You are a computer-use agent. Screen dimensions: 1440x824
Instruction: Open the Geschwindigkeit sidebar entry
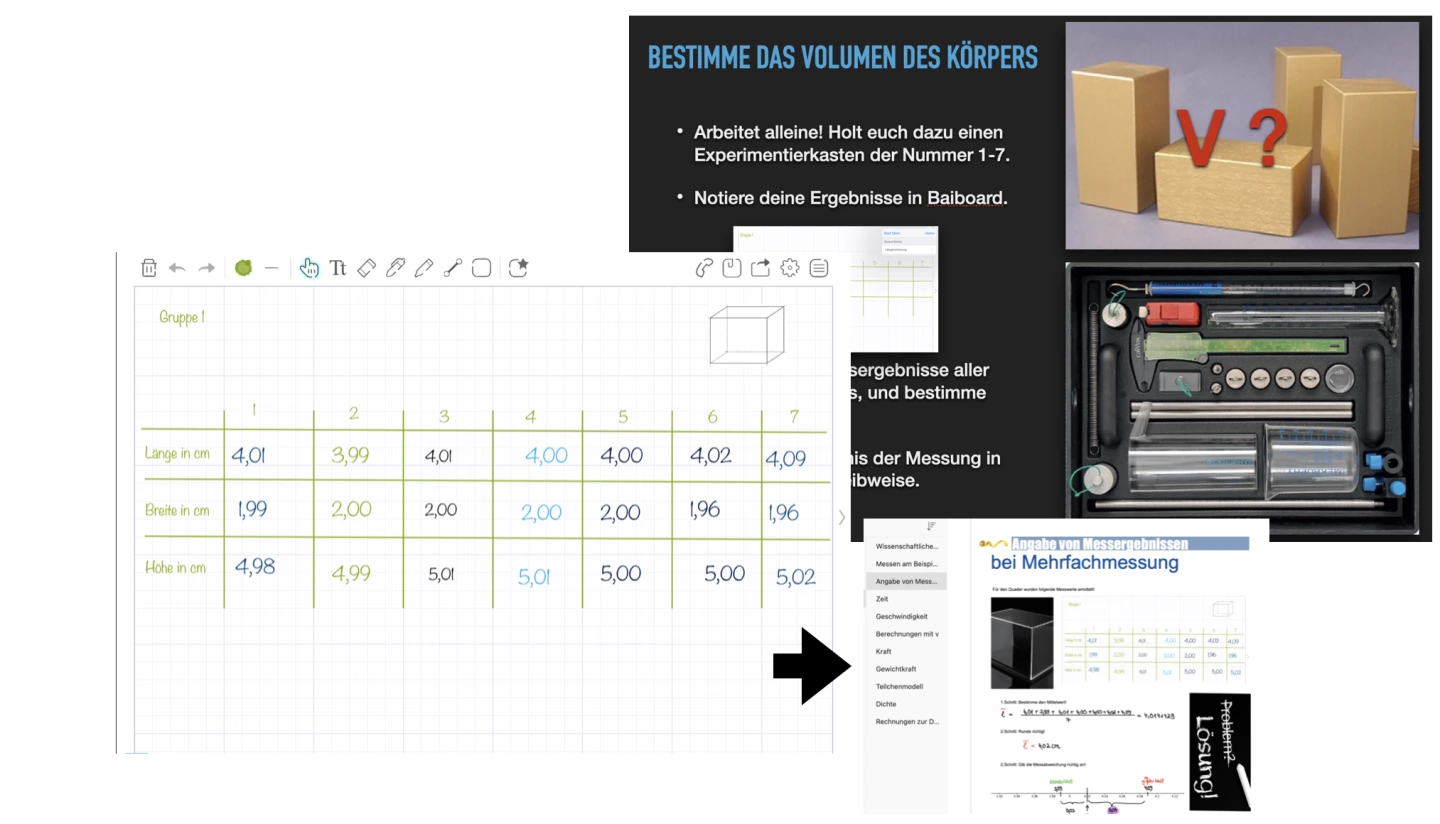pyautogui.click(x=901, y=616)
